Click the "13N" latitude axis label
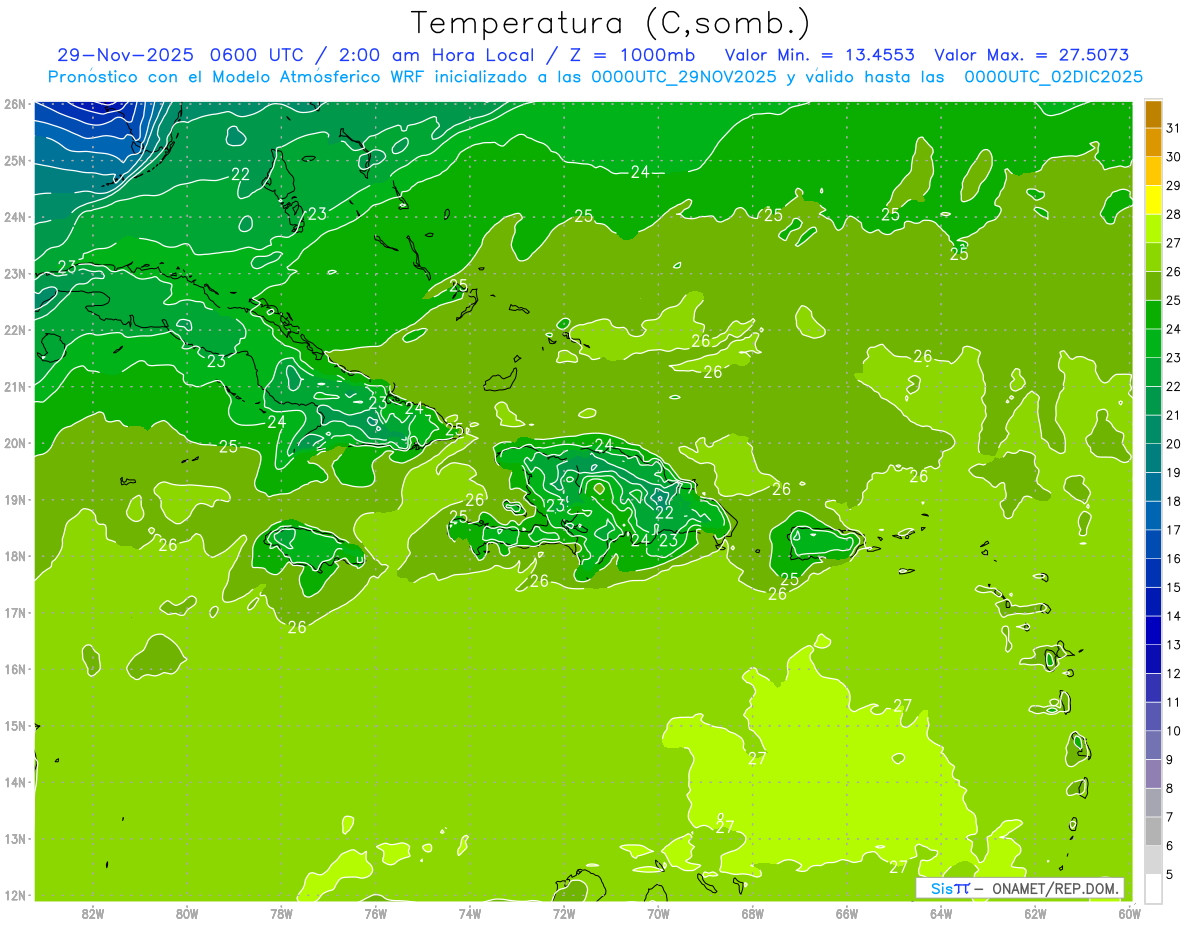Image resolution: width=1200 pixels, height=927 pixels. [x=15, y=839]
